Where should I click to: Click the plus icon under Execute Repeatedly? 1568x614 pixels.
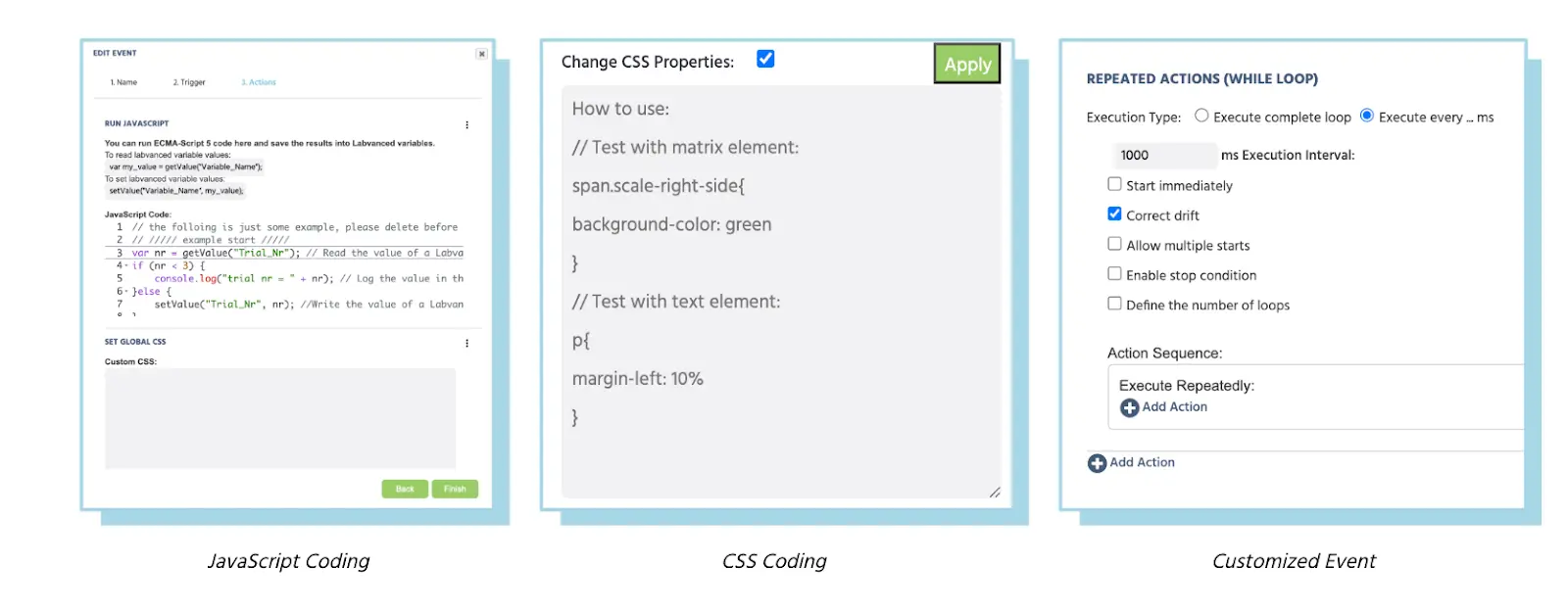[x=1129, y=407]
